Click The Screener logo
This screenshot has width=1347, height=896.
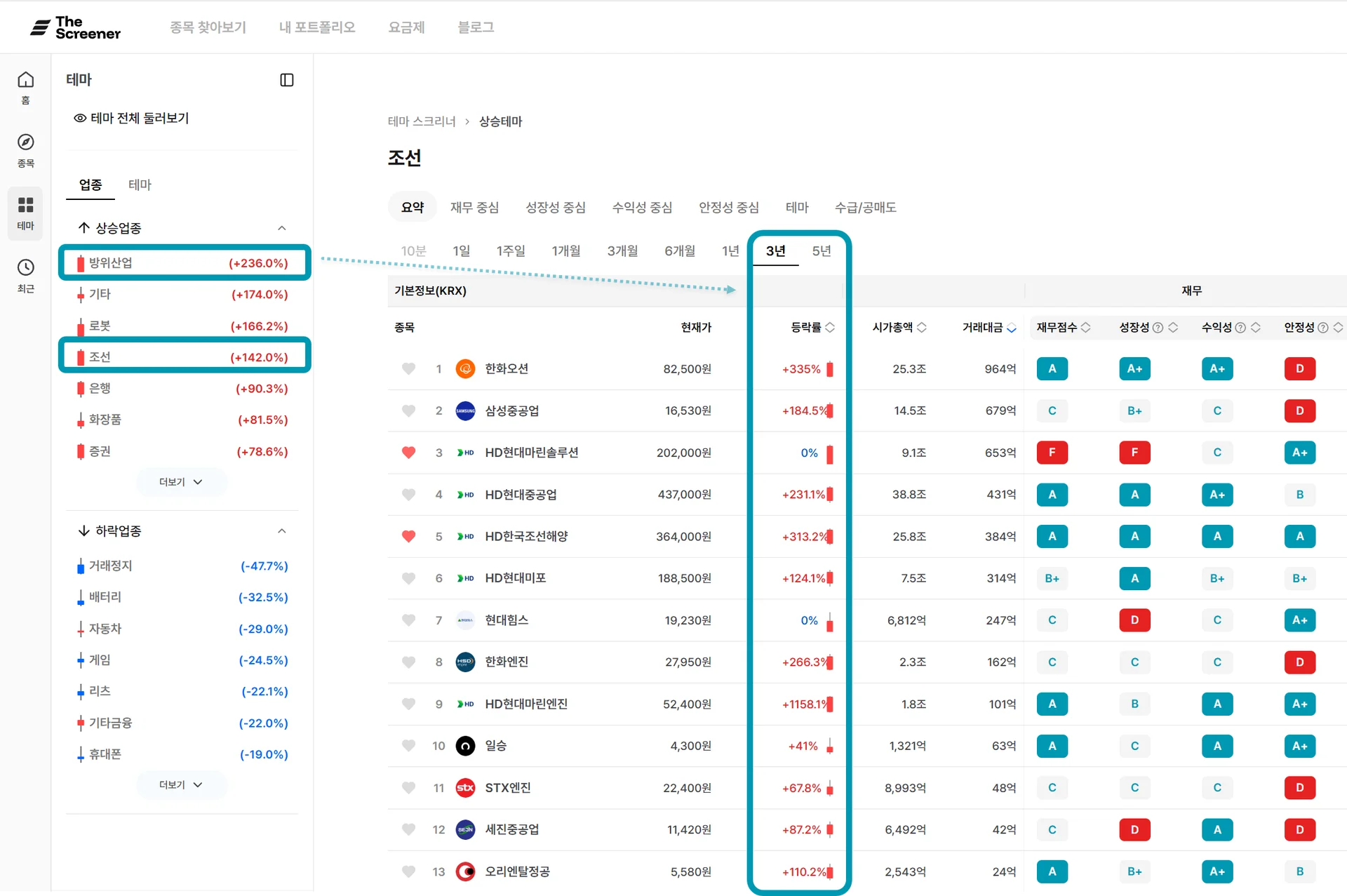point(76,27)
